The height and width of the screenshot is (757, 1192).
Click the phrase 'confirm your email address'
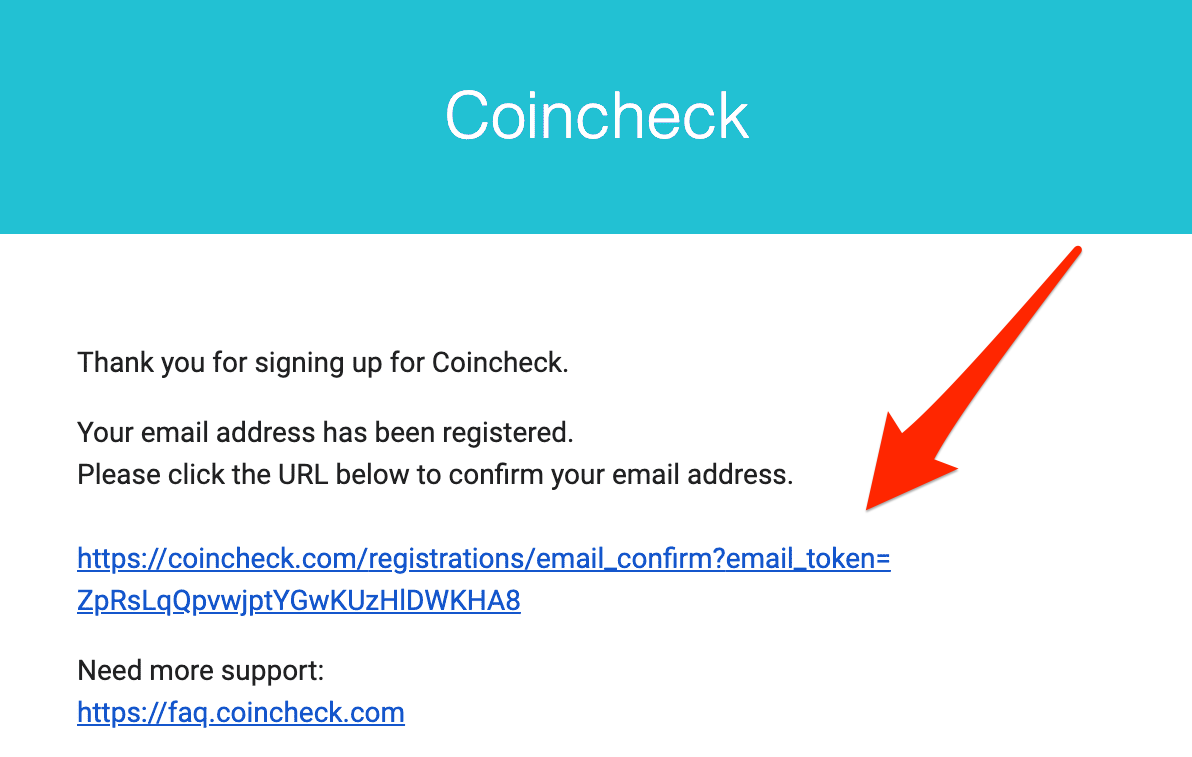click(x=620, y=474)
